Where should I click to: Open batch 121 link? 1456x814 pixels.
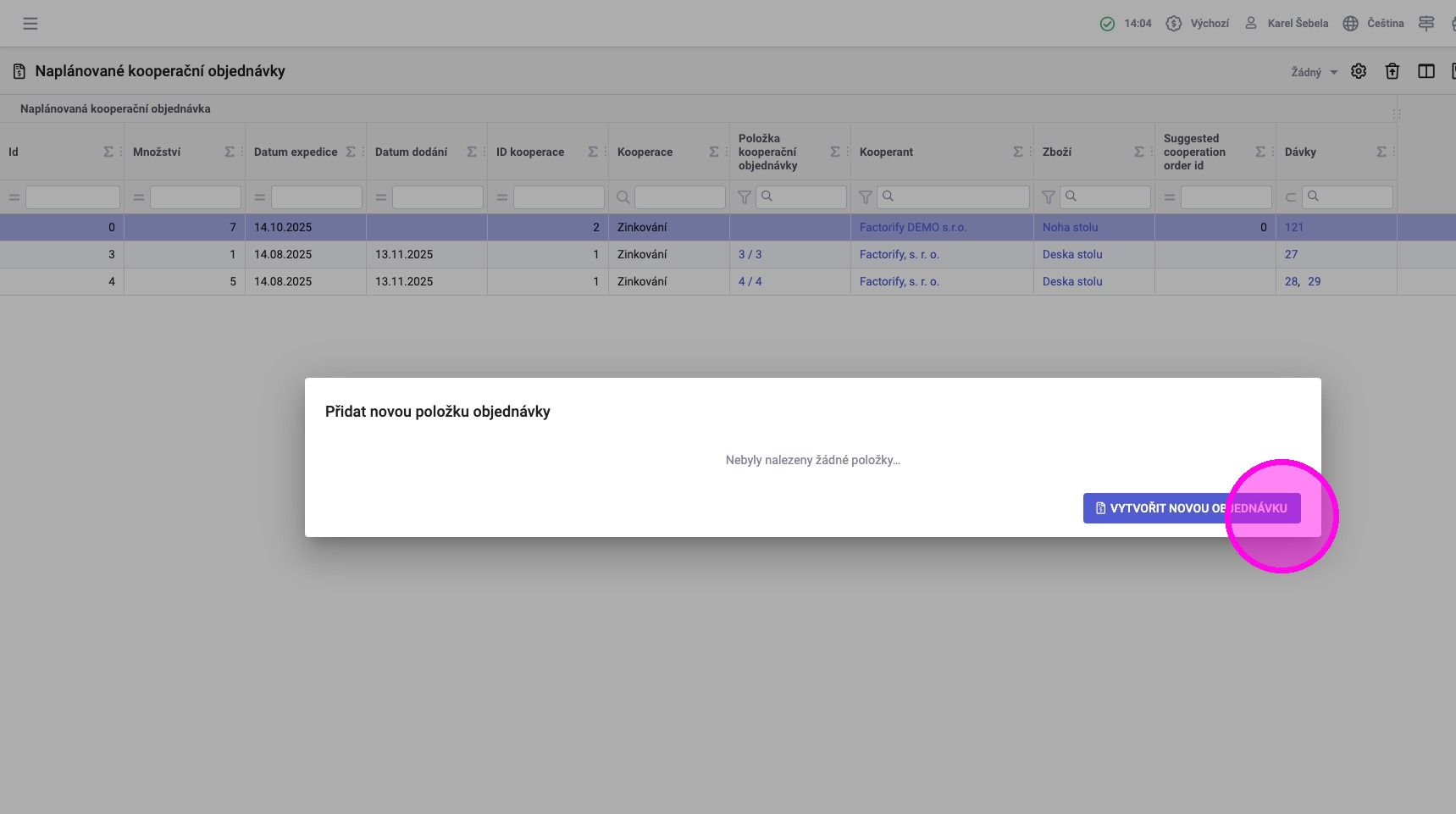1294,227
